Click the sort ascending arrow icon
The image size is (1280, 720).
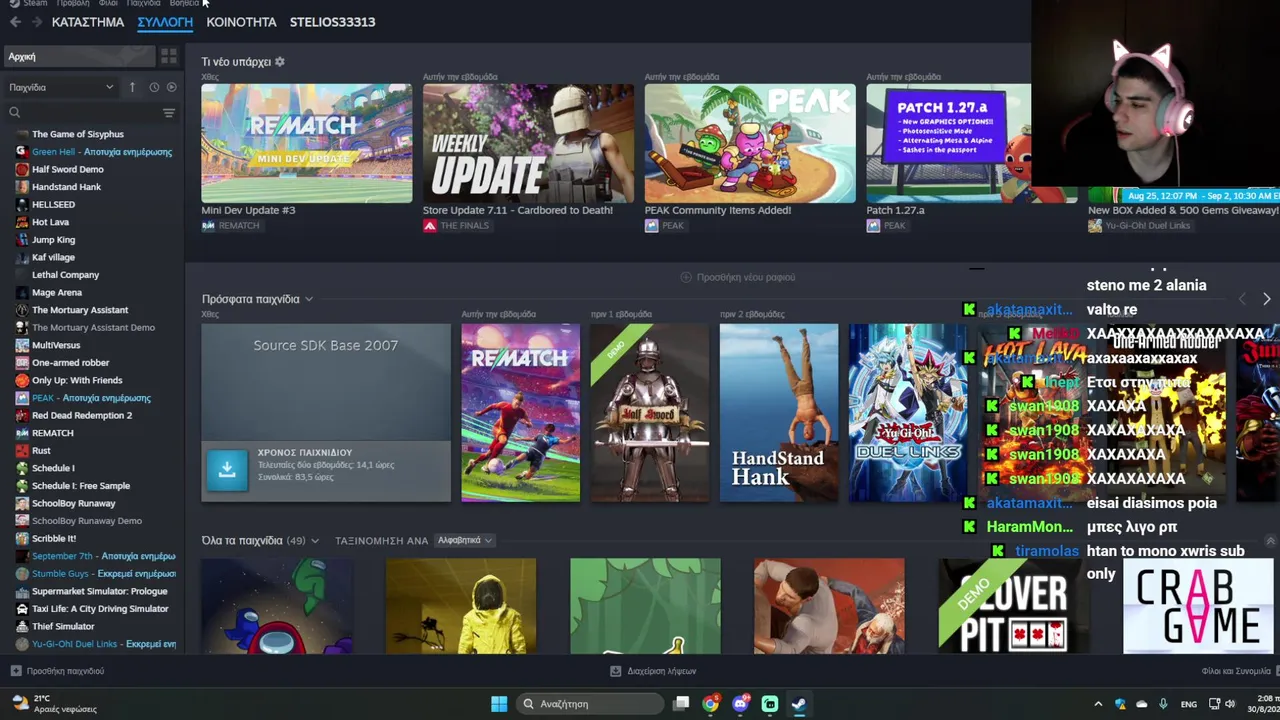(x=132, y=87)
